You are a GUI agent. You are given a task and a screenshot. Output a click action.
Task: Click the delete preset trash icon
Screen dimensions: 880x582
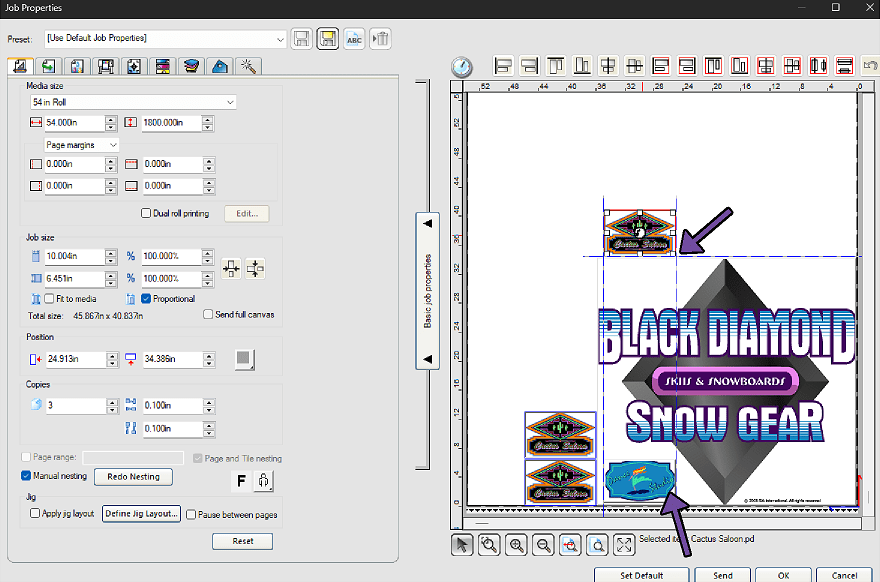coord(381,39)
